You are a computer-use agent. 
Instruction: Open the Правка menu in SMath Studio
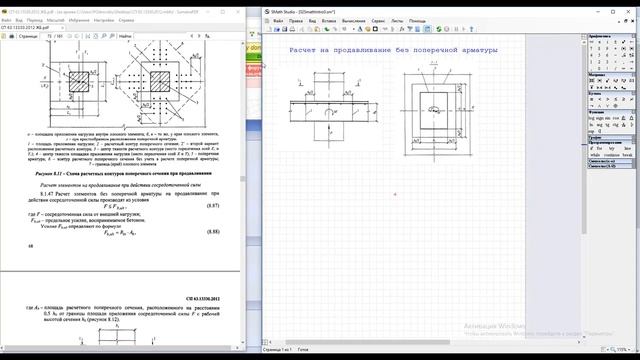click(296, 20)
